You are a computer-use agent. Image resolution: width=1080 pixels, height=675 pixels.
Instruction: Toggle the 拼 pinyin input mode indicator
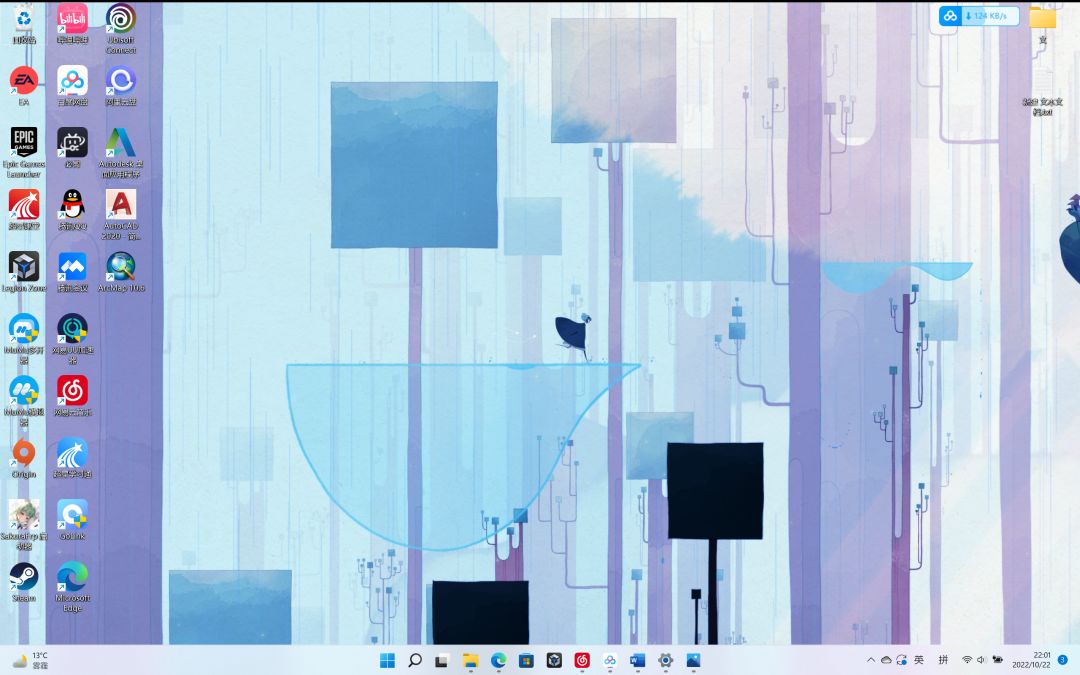[x=944, y=660]
